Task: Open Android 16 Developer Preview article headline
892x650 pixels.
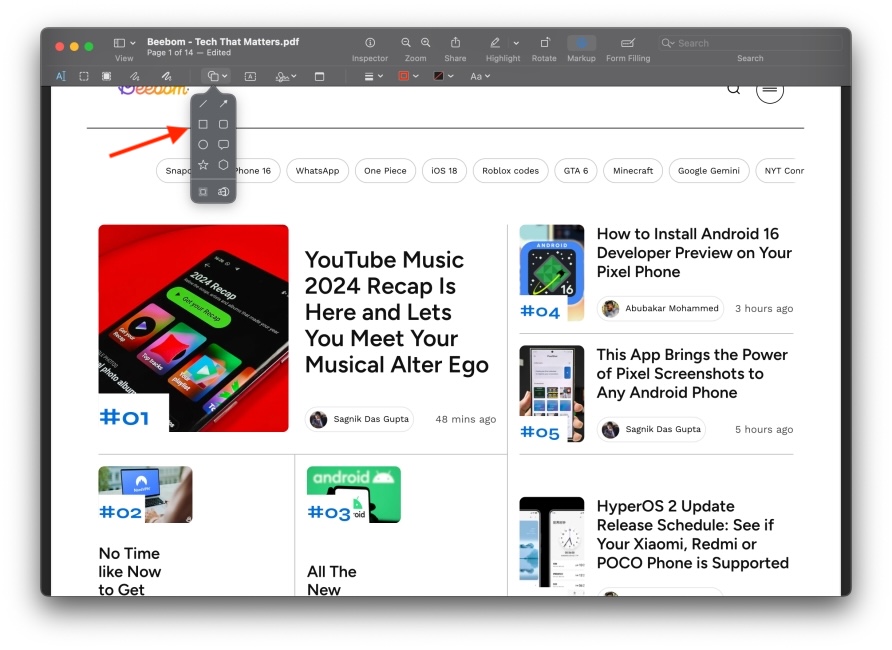Action: pyautogui.click(x=694, y=252)
